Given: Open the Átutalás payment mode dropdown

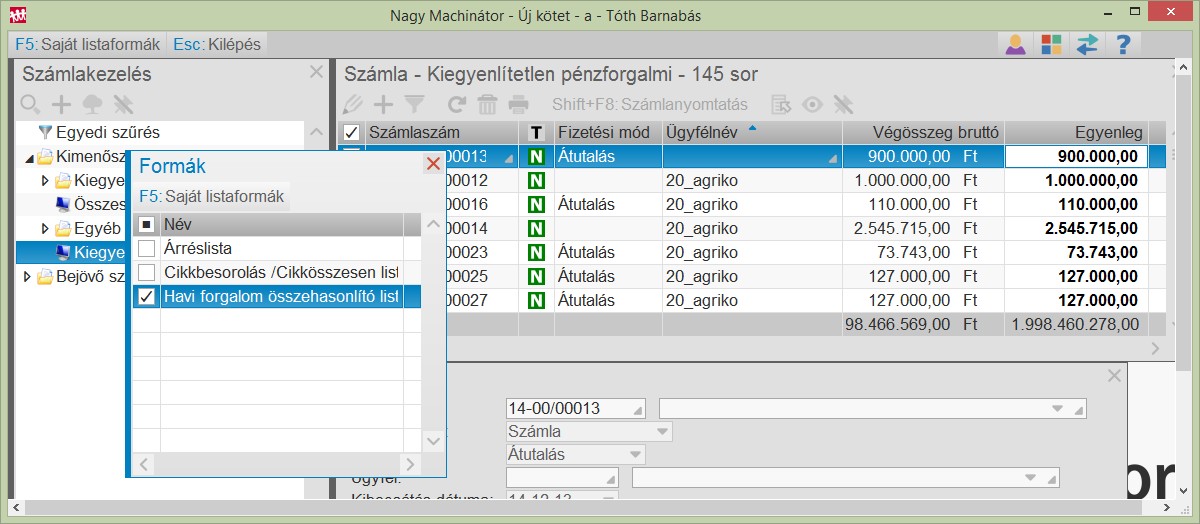Looking at the screenshot, I should (633, 454).
